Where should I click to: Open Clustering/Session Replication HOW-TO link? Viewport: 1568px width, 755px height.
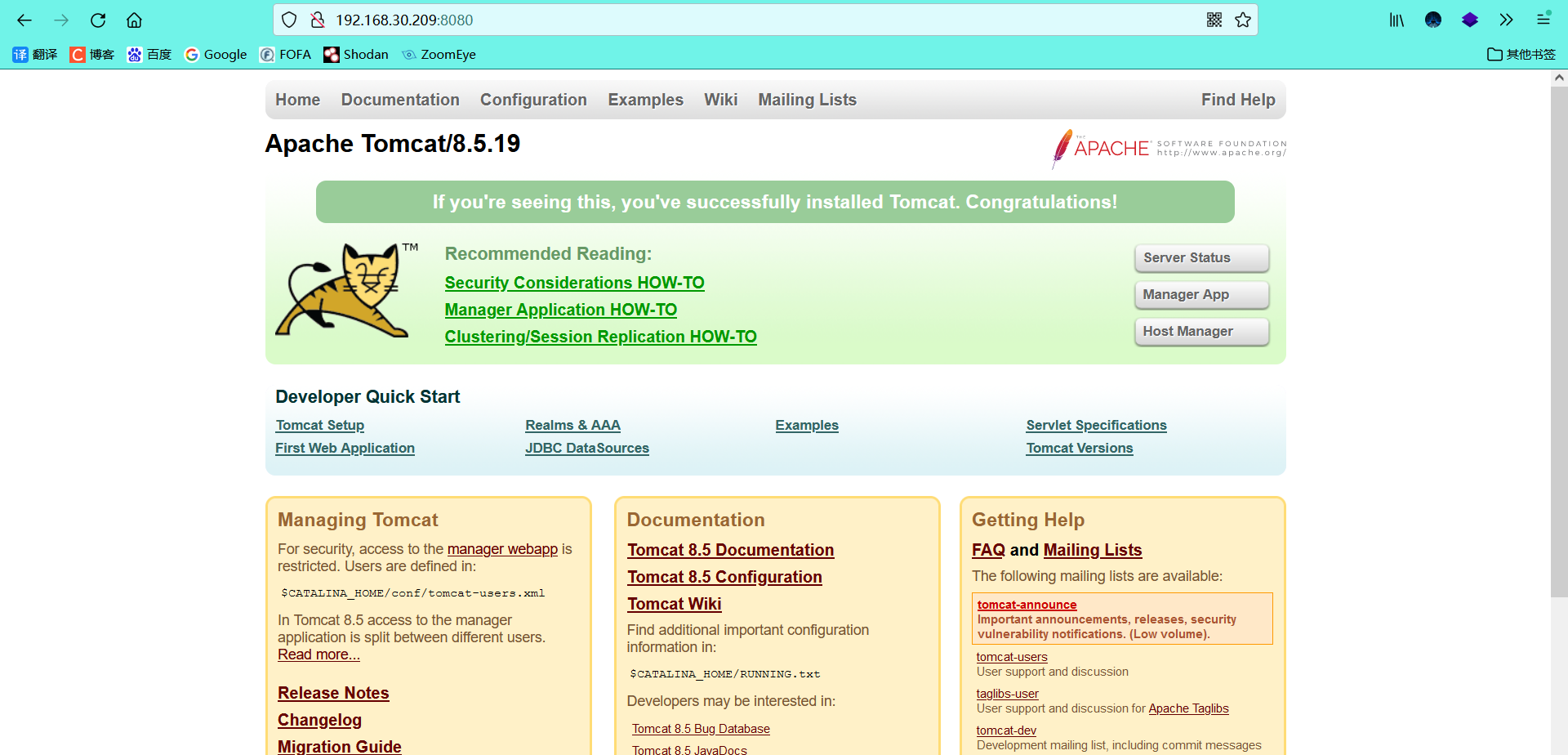(x=600, y=337)
